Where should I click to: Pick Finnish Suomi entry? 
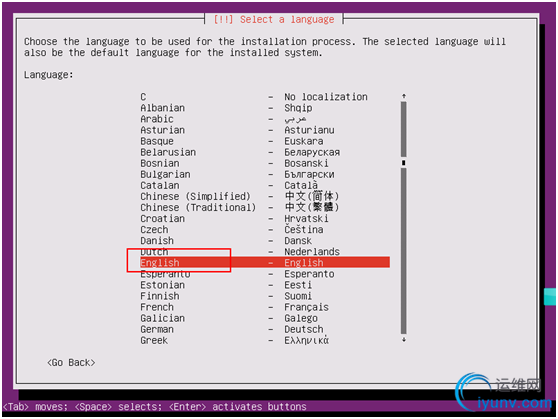coord(265,296)
